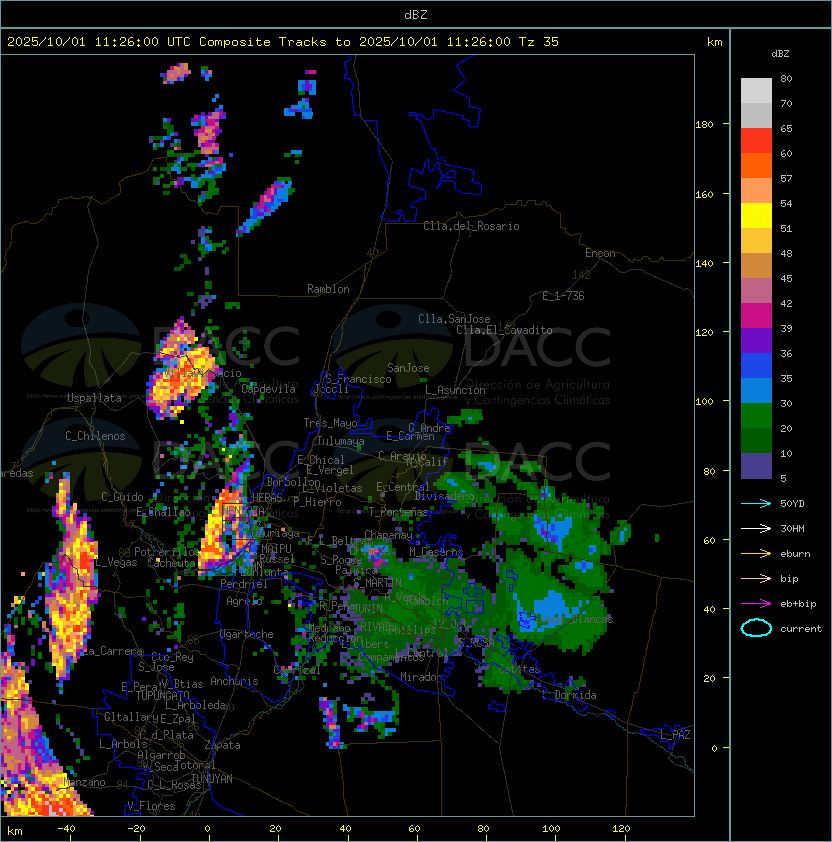832x842 pixels.
Task: Click the 'Agrelo' place label
Action: click(244, 601)
